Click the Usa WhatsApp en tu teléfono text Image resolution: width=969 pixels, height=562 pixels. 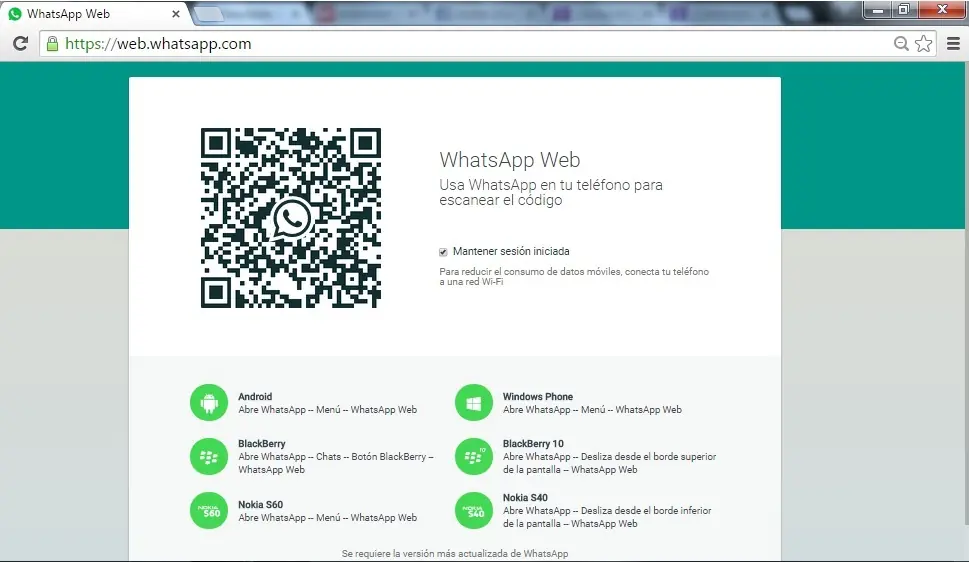click(551, 192)
